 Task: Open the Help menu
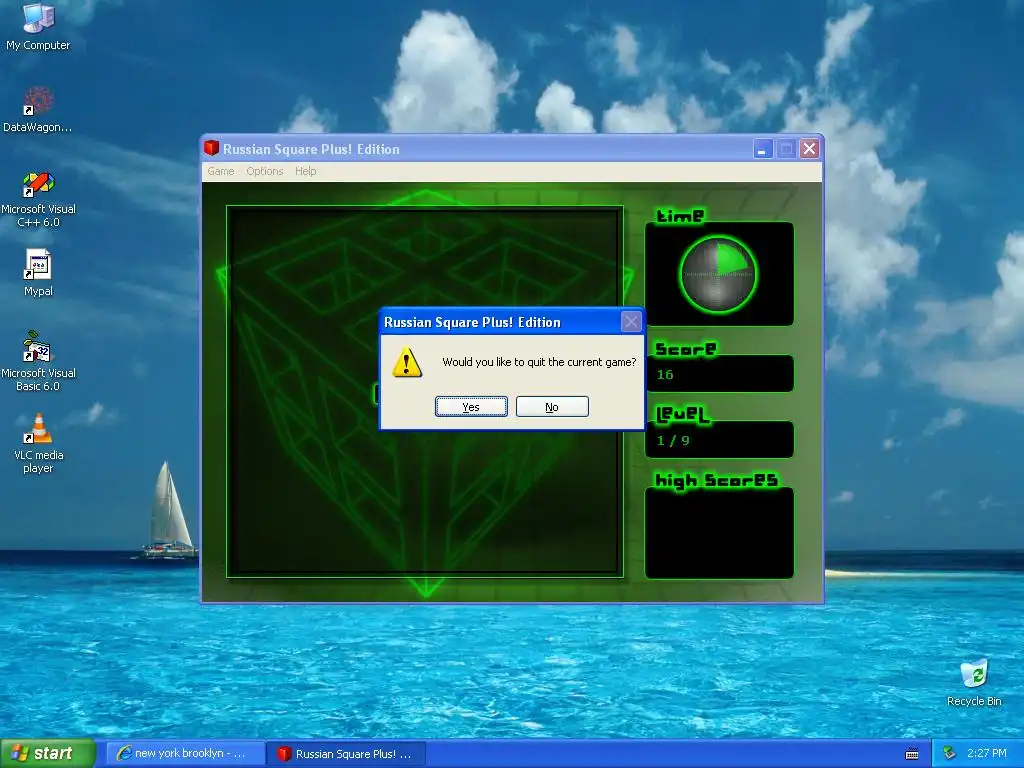pyautogui.click(x=306, y=171)
